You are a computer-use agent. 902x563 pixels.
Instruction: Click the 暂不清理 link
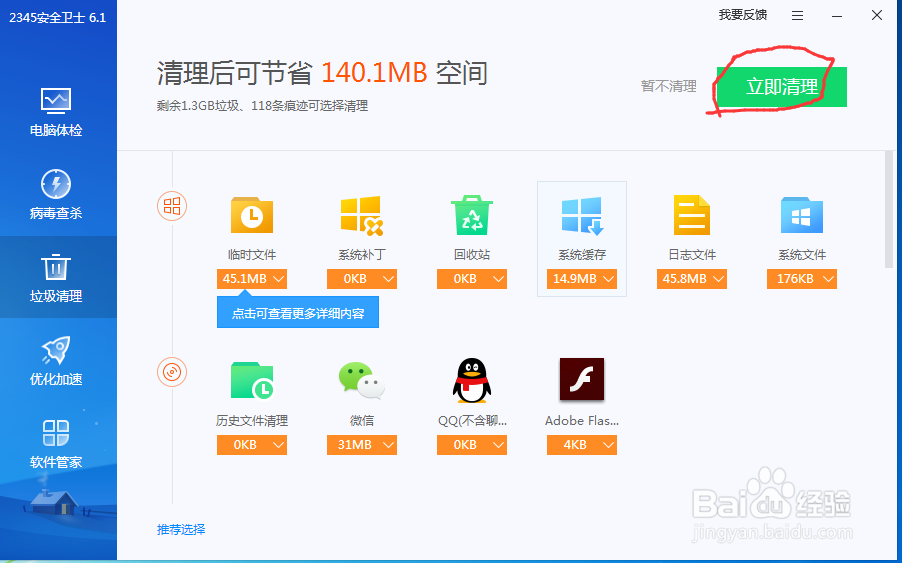click(x=668, y=86)
